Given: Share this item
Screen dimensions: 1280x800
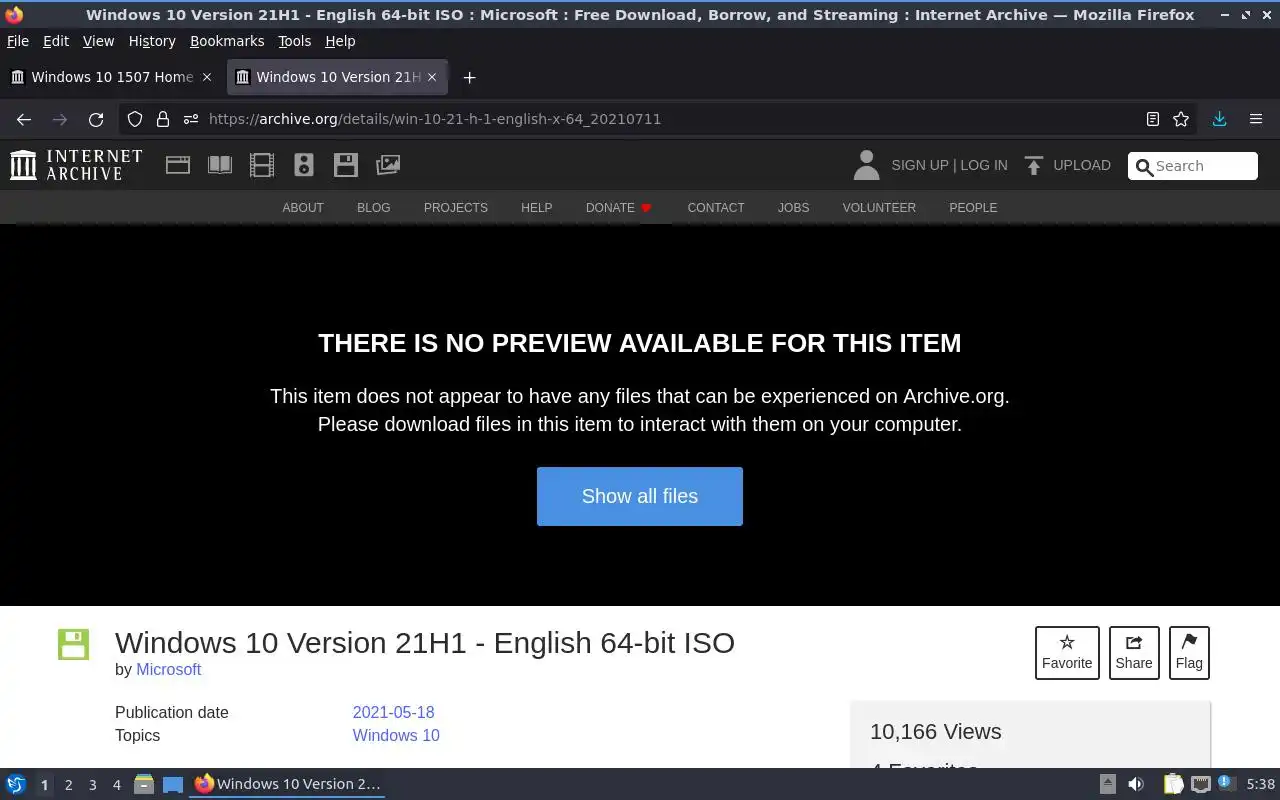Looking at the screenshot, I should [x=1134, y=652].
